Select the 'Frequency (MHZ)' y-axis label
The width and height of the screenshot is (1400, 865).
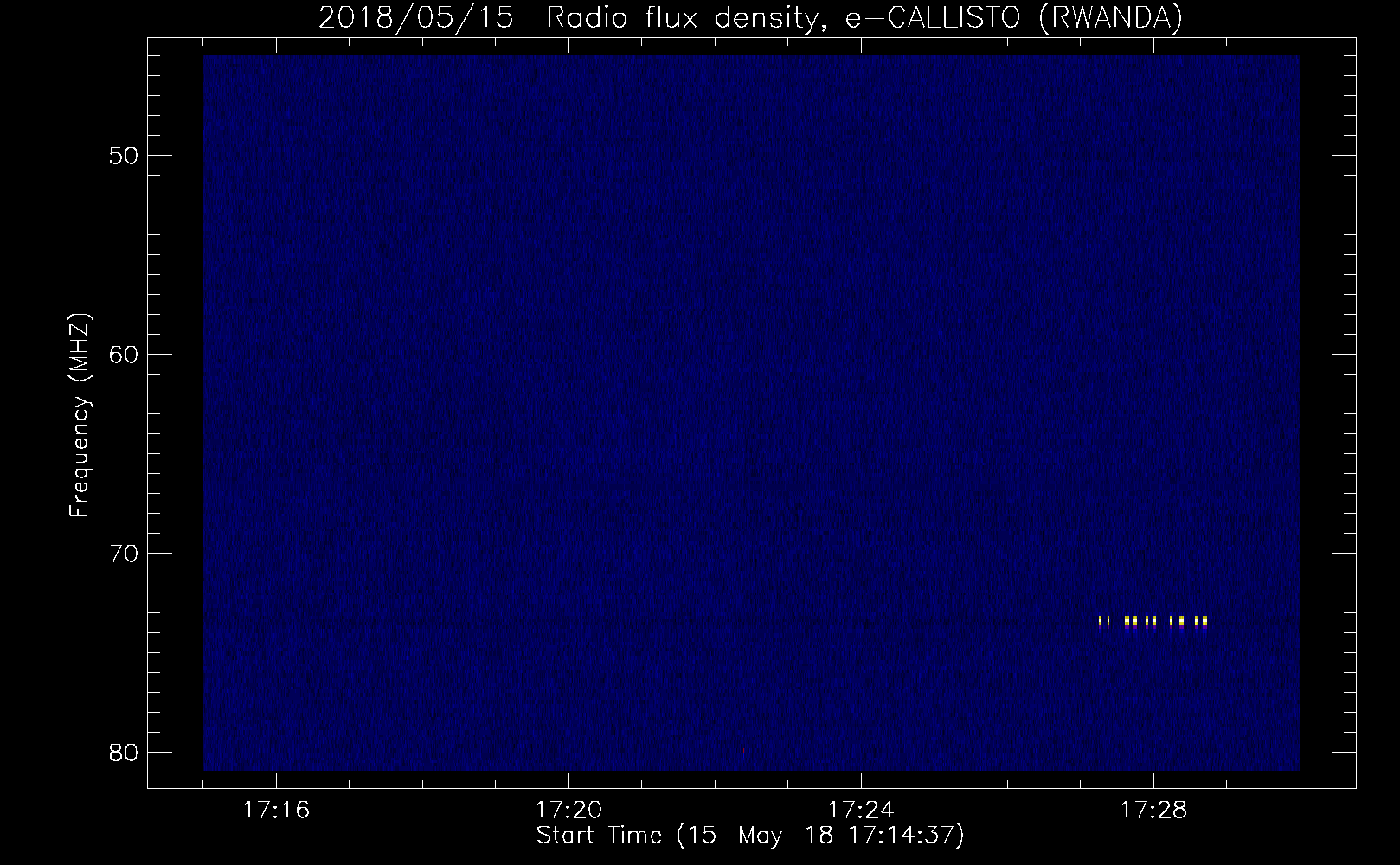(x=80, y=415)
